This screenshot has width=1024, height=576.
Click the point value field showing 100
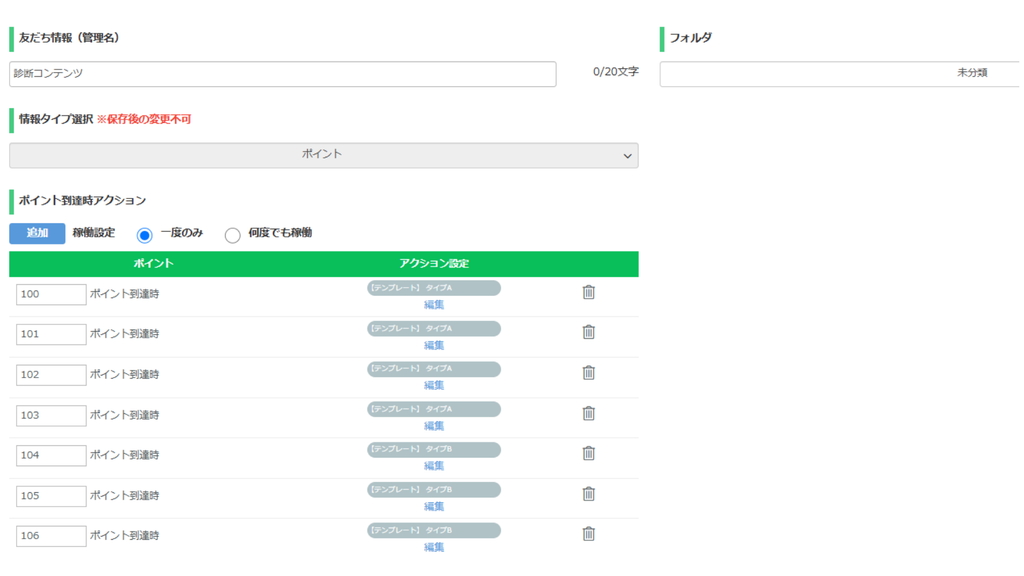point(51,295)
